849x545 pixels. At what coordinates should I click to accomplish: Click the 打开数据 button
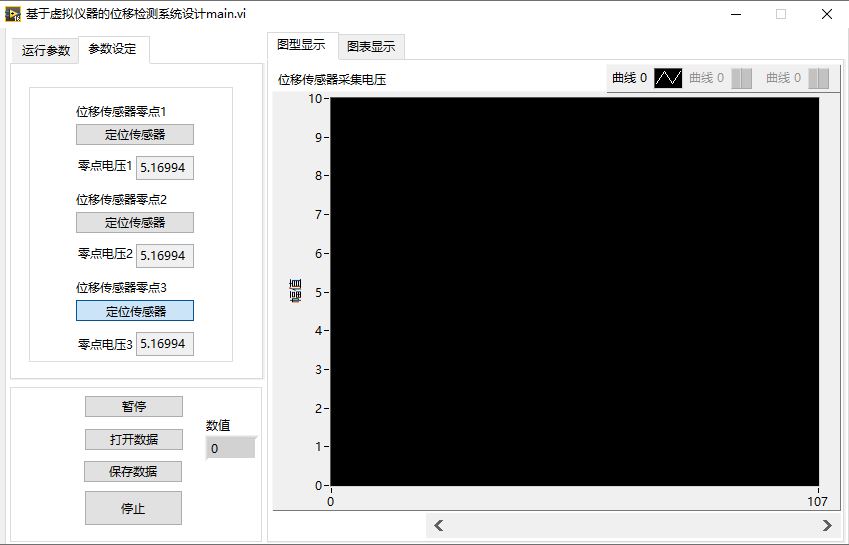click(x=134, y=439)
